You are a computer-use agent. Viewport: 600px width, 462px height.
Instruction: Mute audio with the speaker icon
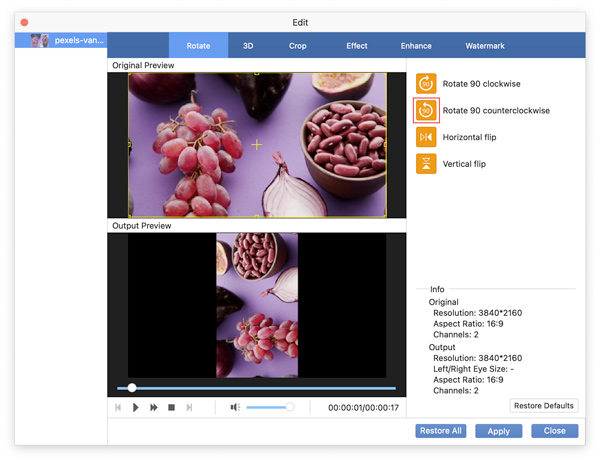235,408
